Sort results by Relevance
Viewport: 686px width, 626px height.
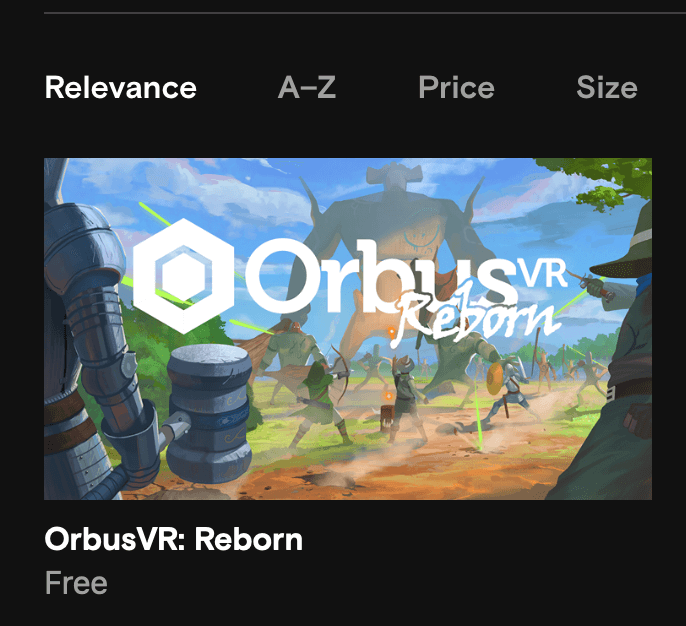click(120, 87)
